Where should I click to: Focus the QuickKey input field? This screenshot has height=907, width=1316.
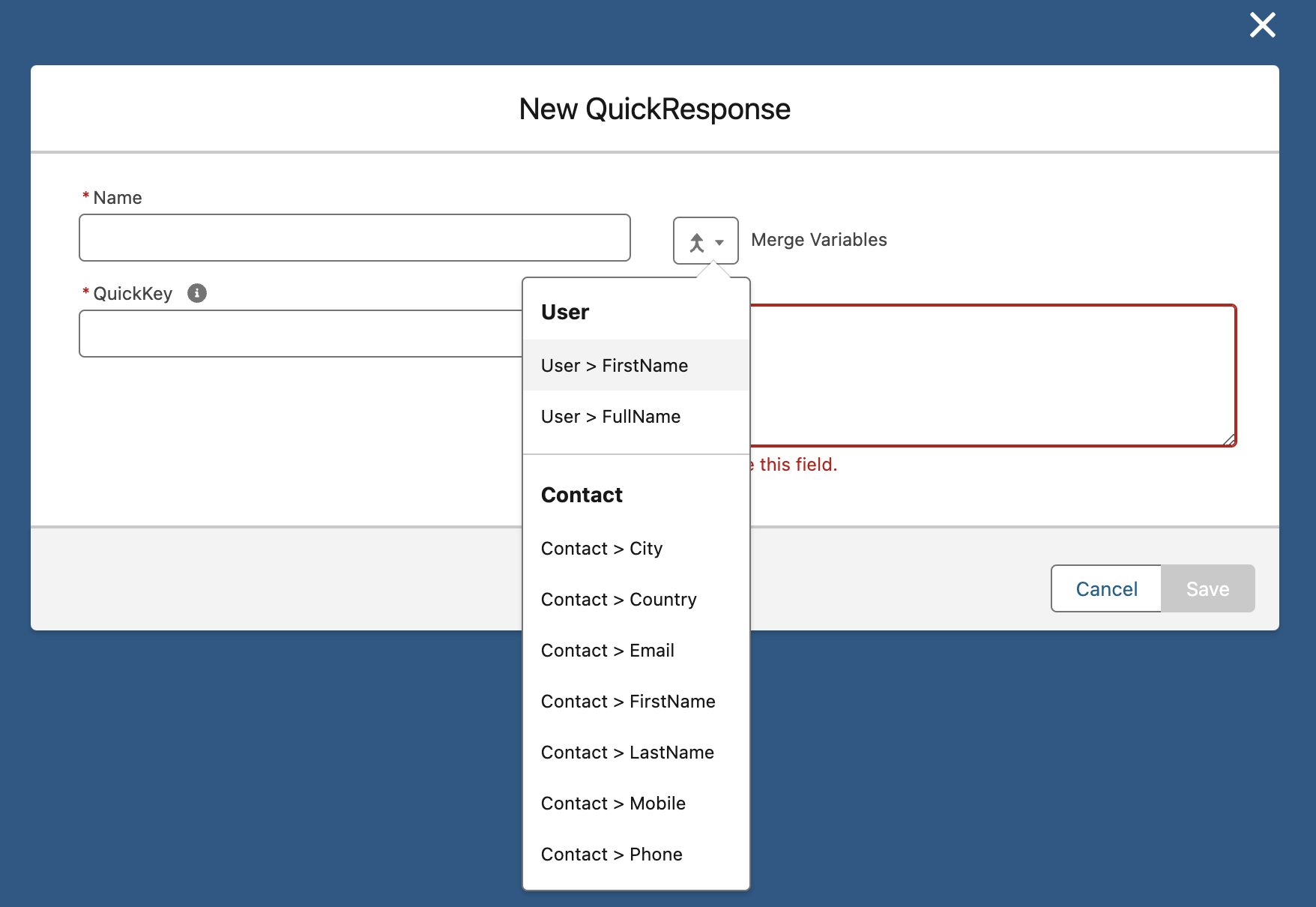301,334
